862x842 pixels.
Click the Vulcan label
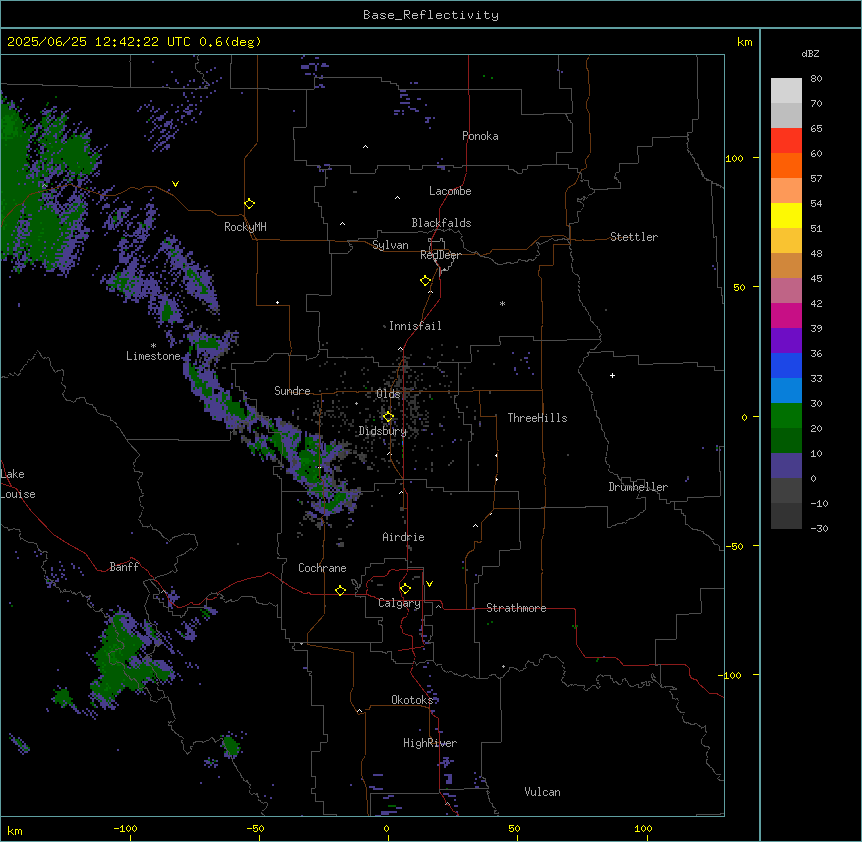click(543, 792)
